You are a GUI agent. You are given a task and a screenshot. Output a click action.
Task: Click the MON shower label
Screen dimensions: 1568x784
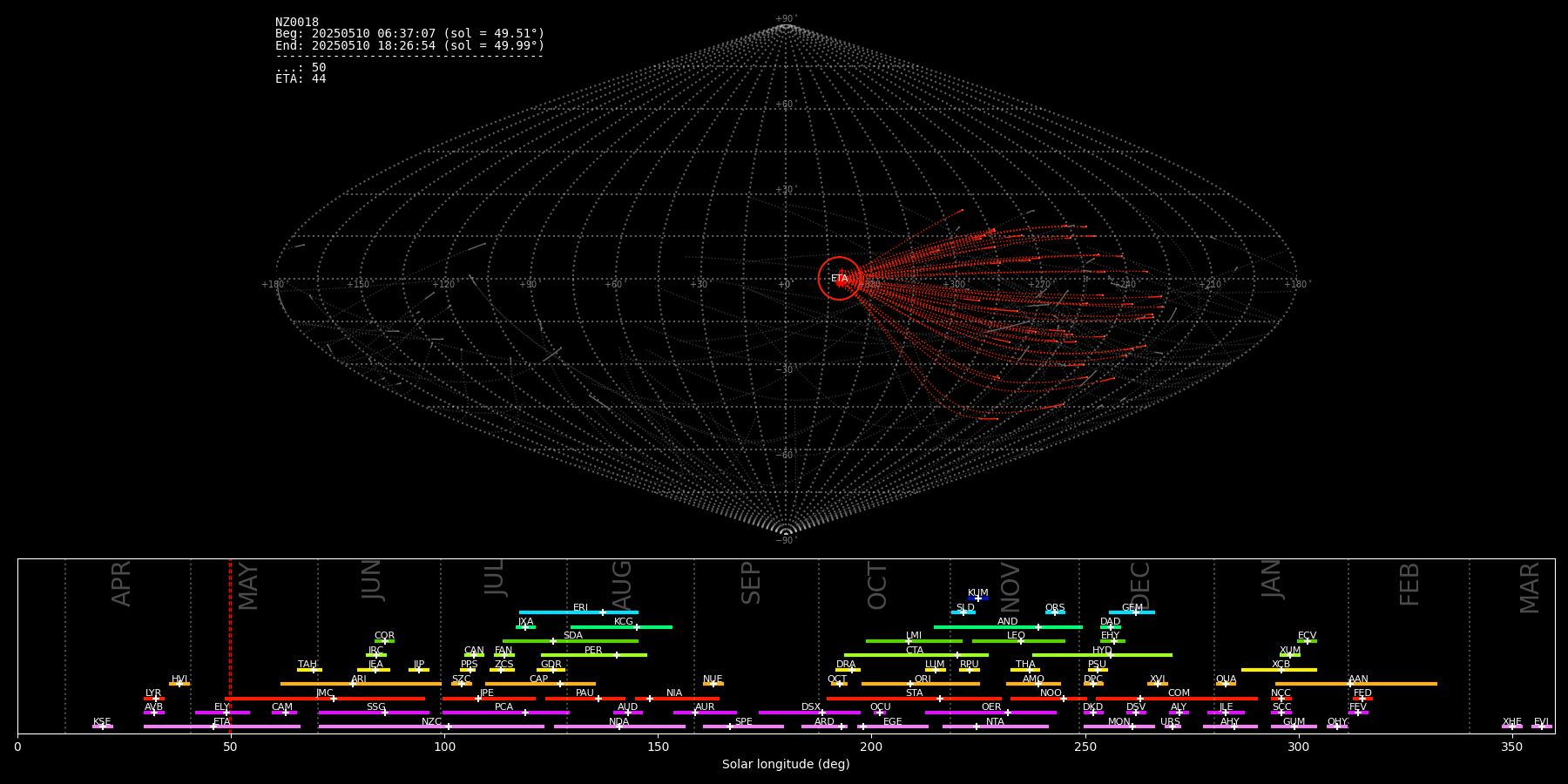(x=1119, y=722)
